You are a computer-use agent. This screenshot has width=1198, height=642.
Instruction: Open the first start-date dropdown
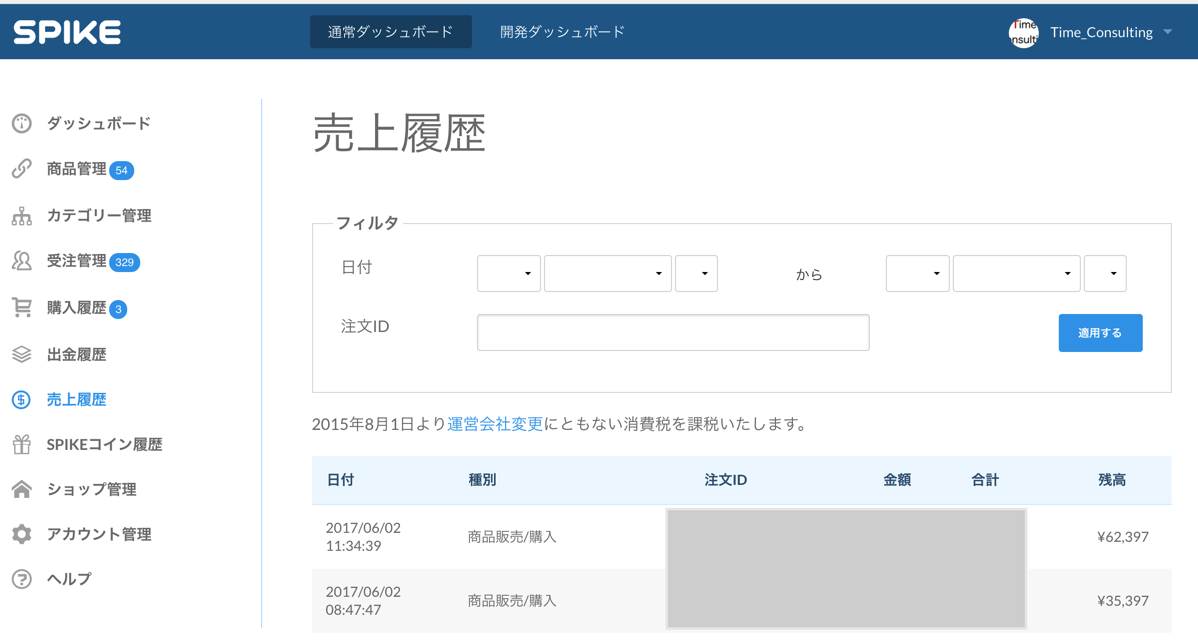pos(509,274)
